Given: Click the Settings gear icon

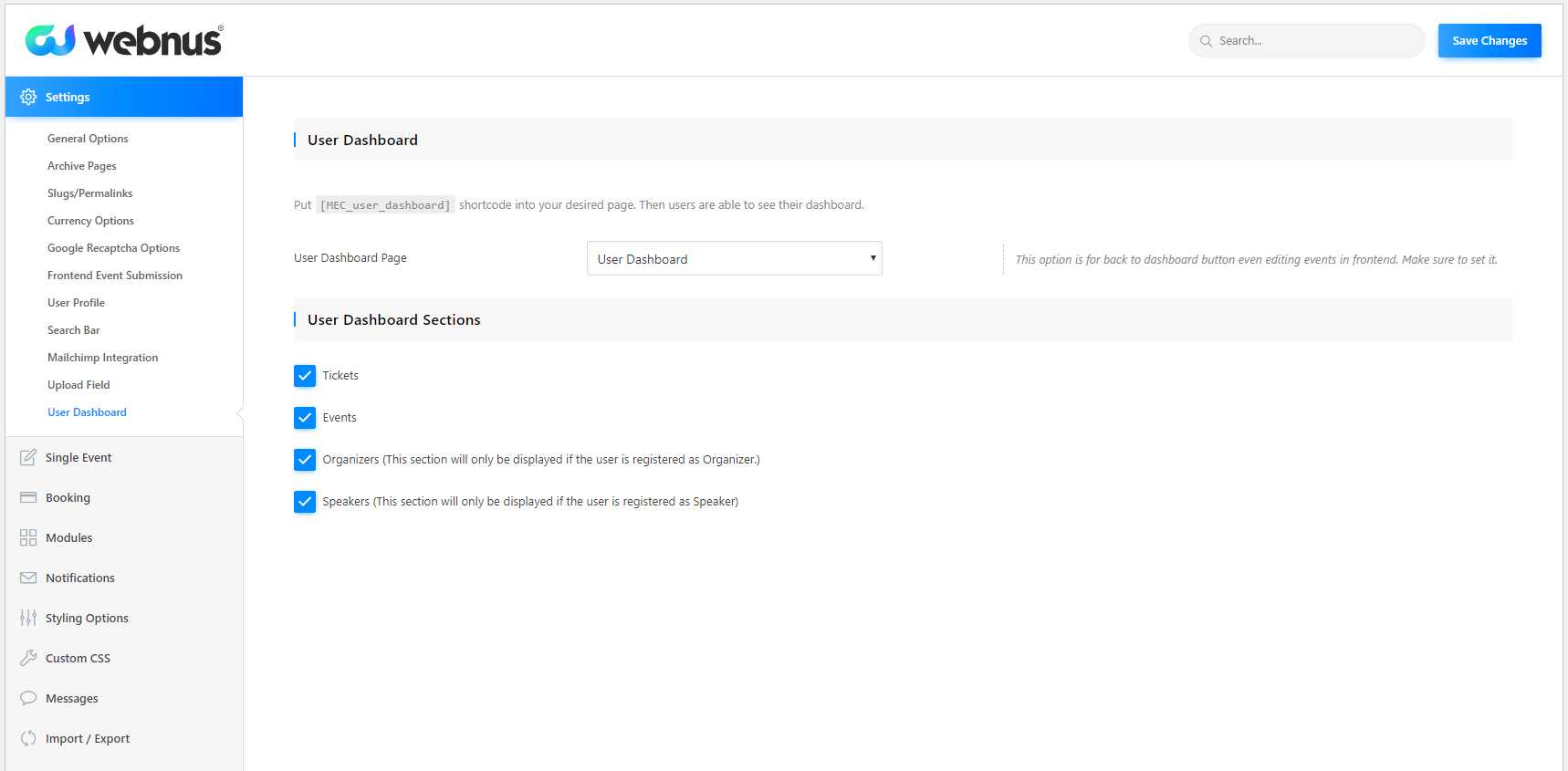Looking at the screenshot, I should [x=28, y=97].
